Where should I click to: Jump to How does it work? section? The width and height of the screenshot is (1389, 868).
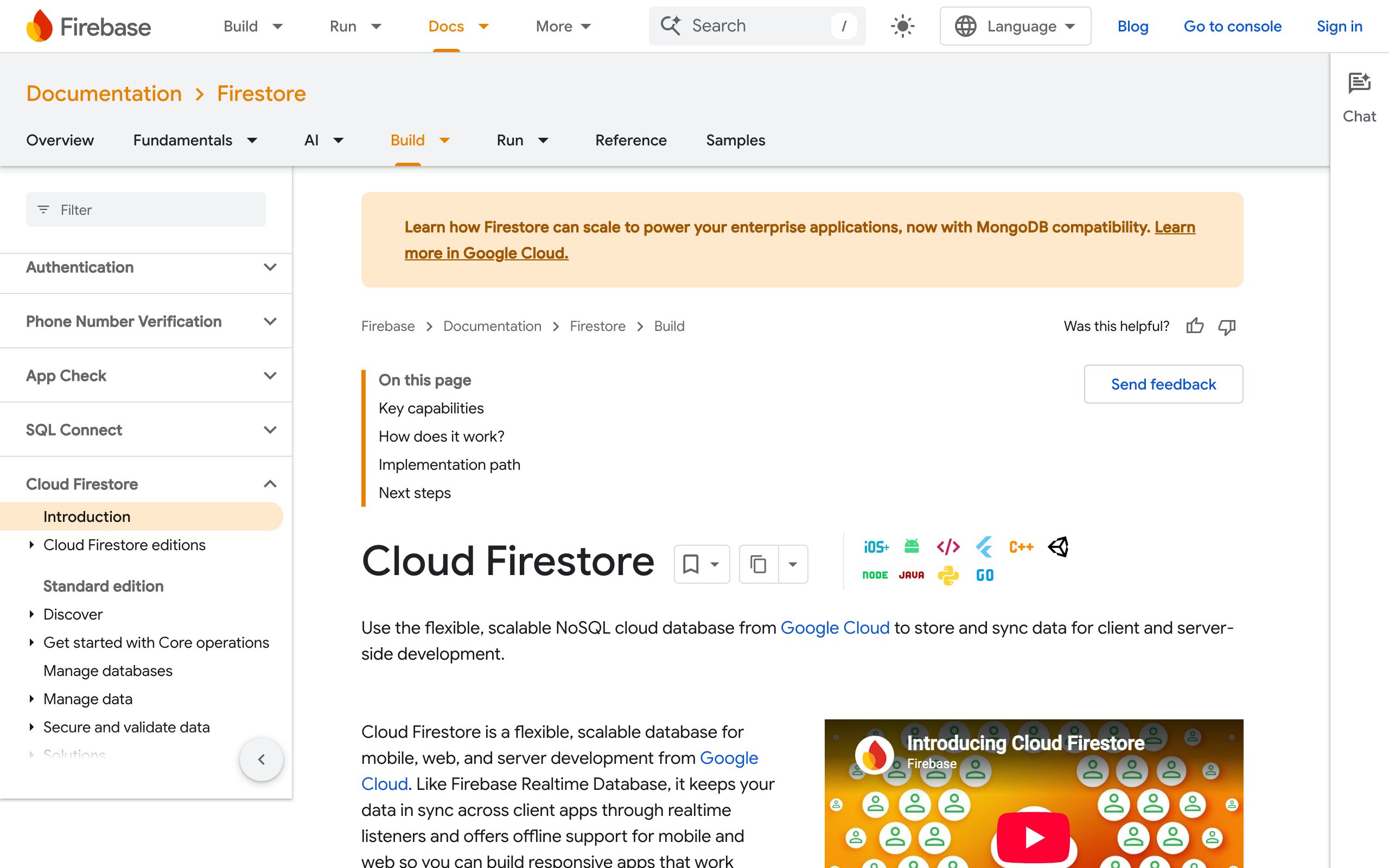441,436
